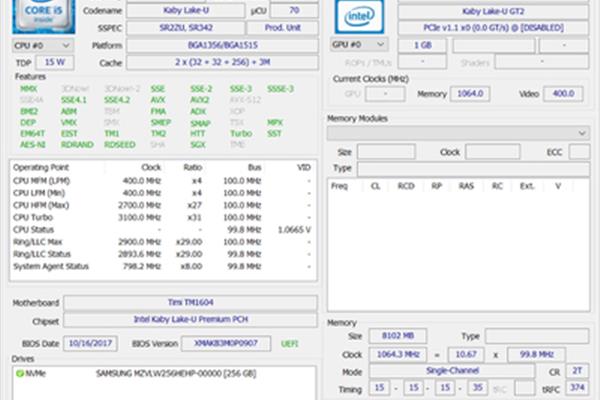This screenshot has height=400, width=600.
Task: Select the CPU LFM (Min) row
Action: point(163,193)
